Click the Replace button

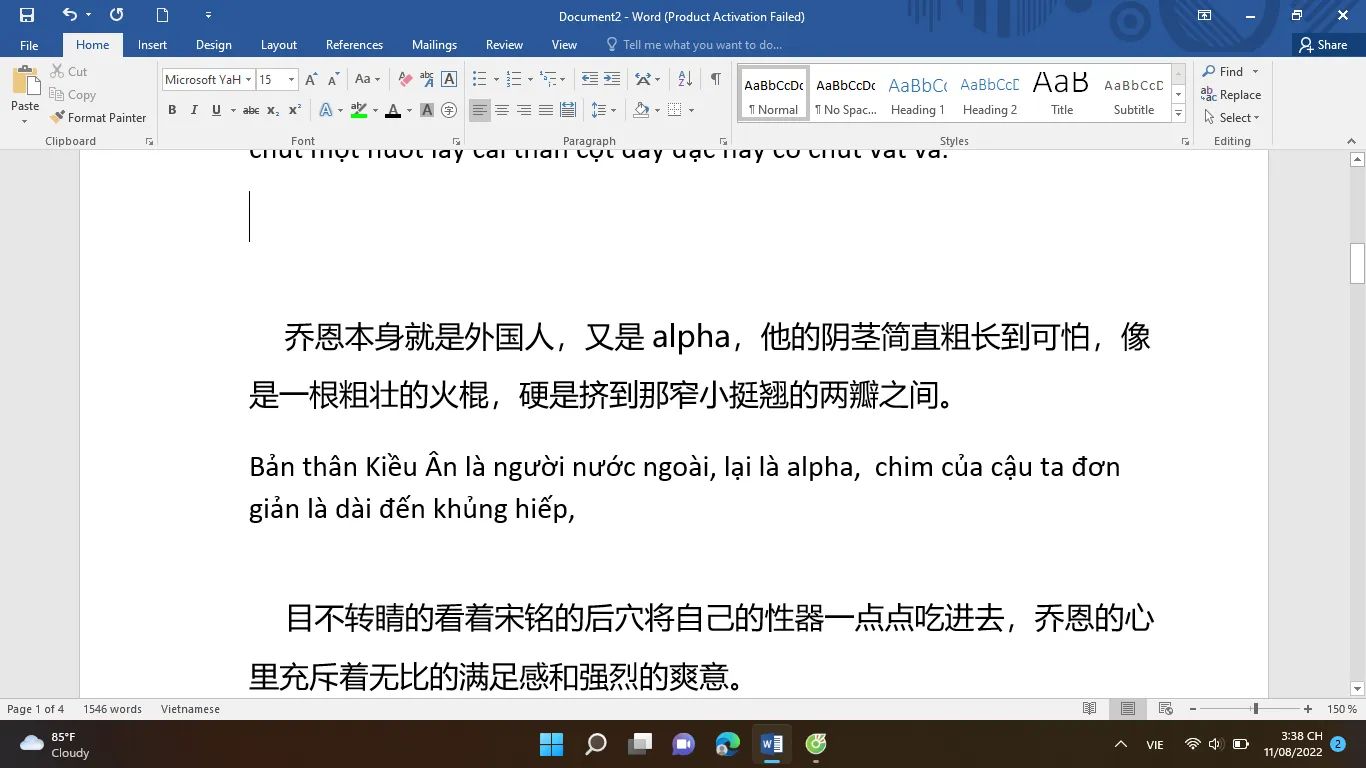(x=1232, y=95)
